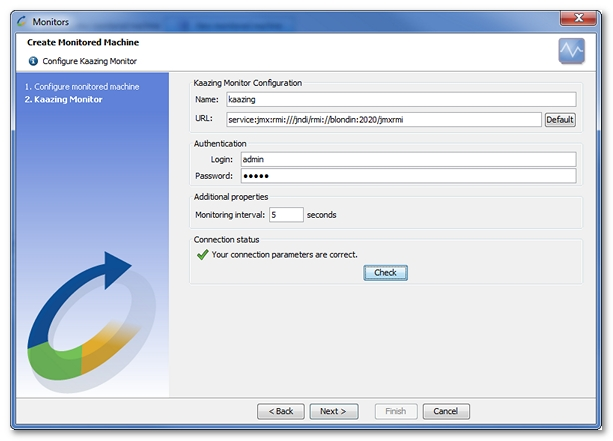Click the 'Your connection parameters are correct.' message
This screenshot has height=441, width=613.
pyautogui.click(x=285, y=255)
